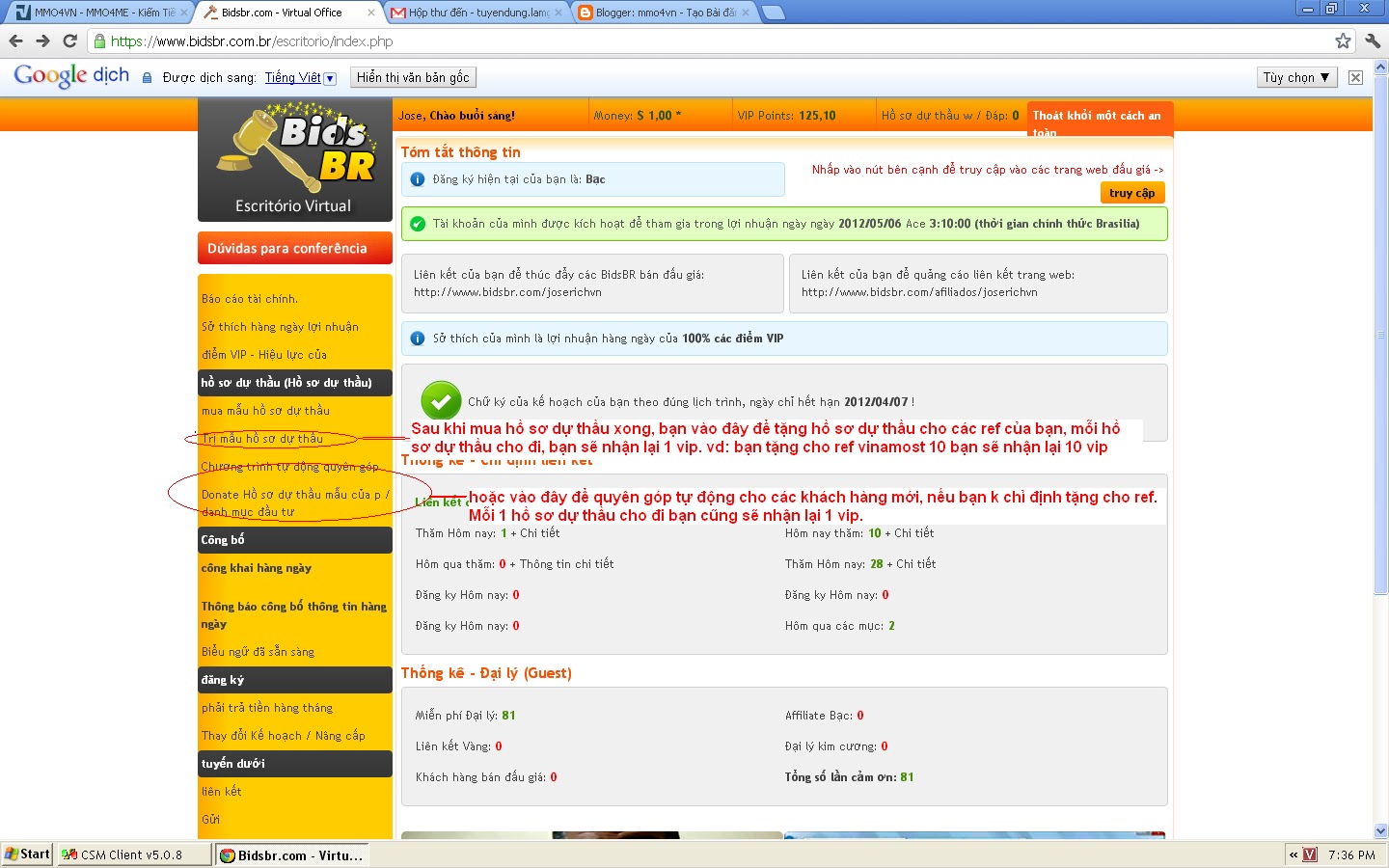Click Bidsbr.com taskbar window button
Screen dimensions: 1389x868
pyautogui.click(x=292, y=854)
